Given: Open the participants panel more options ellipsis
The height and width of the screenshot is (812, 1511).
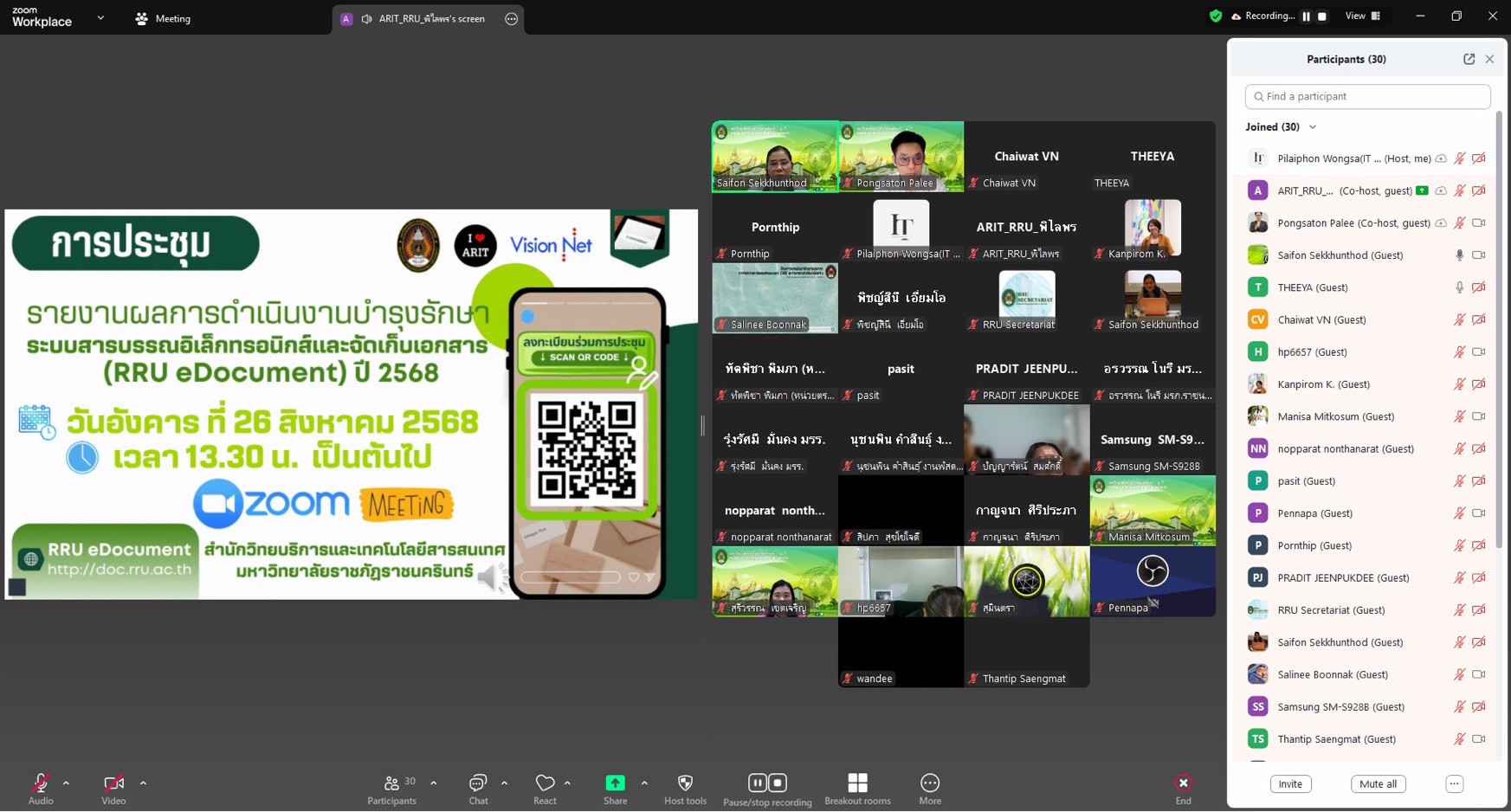Looking at the screenshot, I should coord(1454,783).
